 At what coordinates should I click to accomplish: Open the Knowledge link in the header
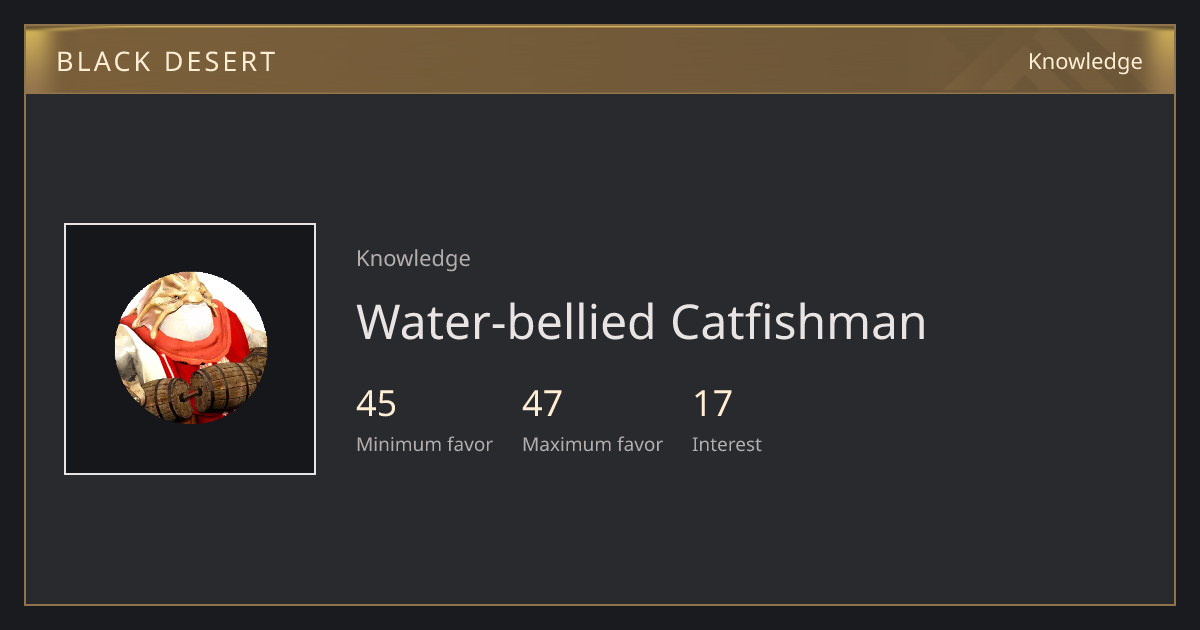click(x=1085, y=62)
